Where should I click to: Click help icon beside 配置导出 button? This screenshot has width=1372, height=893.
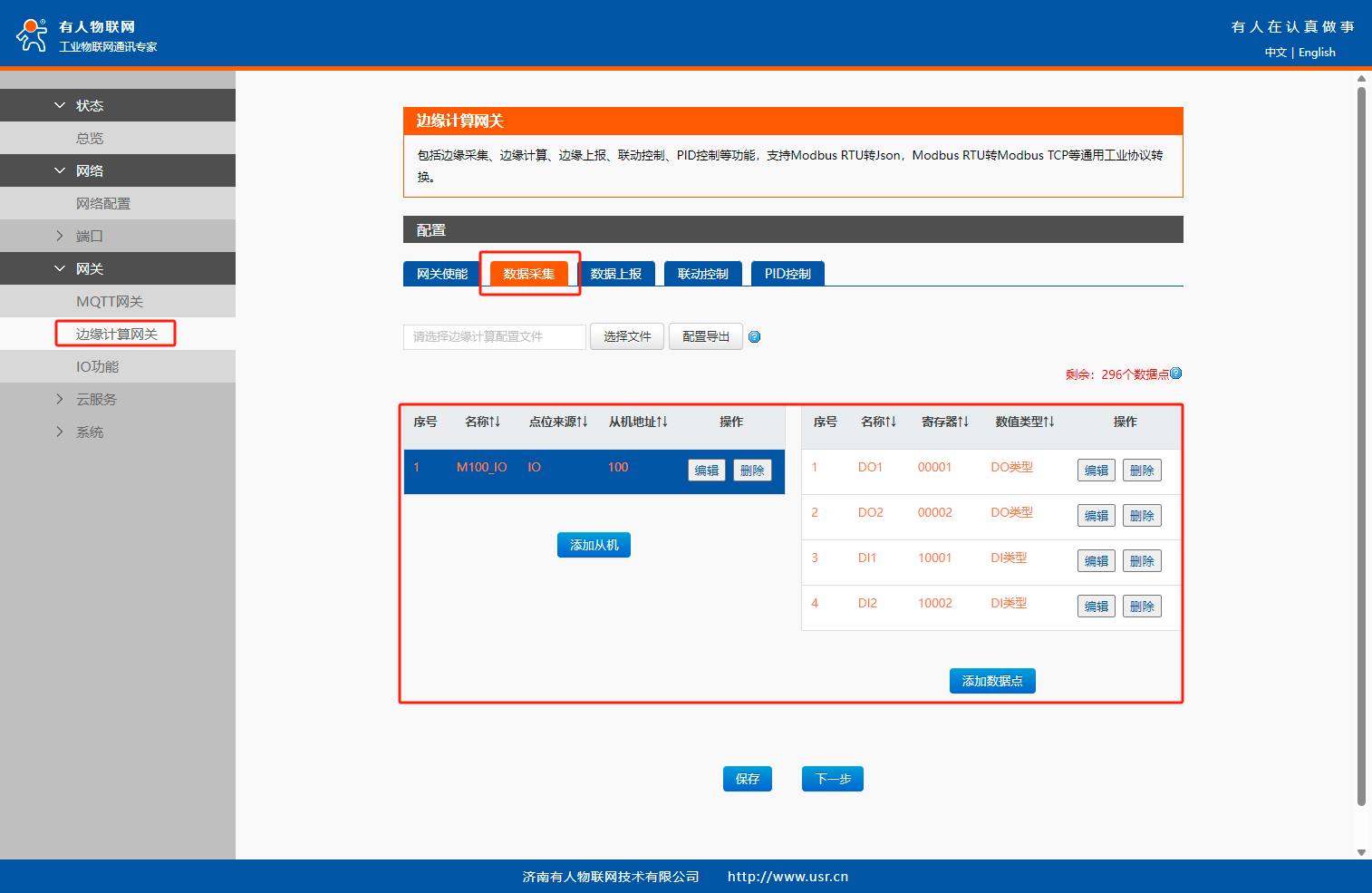[754, 337]
